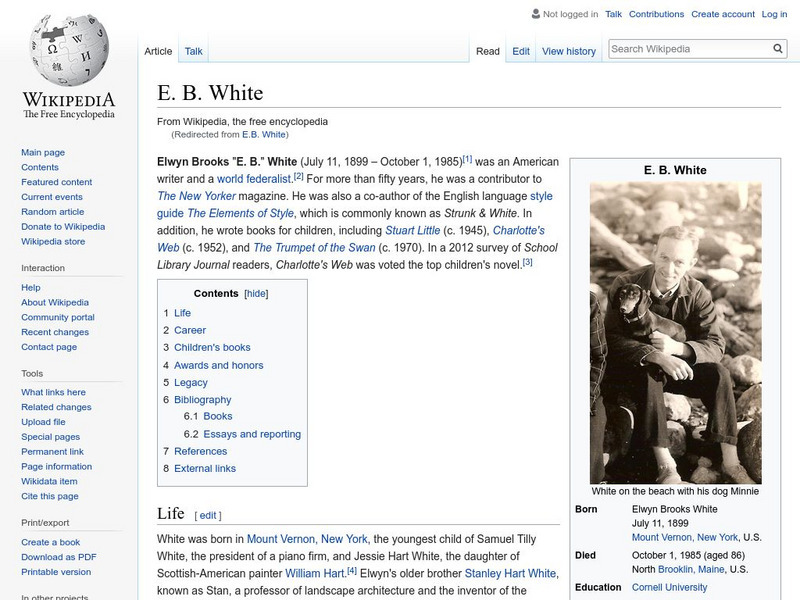The width and height of the screenshot is (800, 600).
Task: Open E. B. White beach photo
Action: [x=675, y=333]
